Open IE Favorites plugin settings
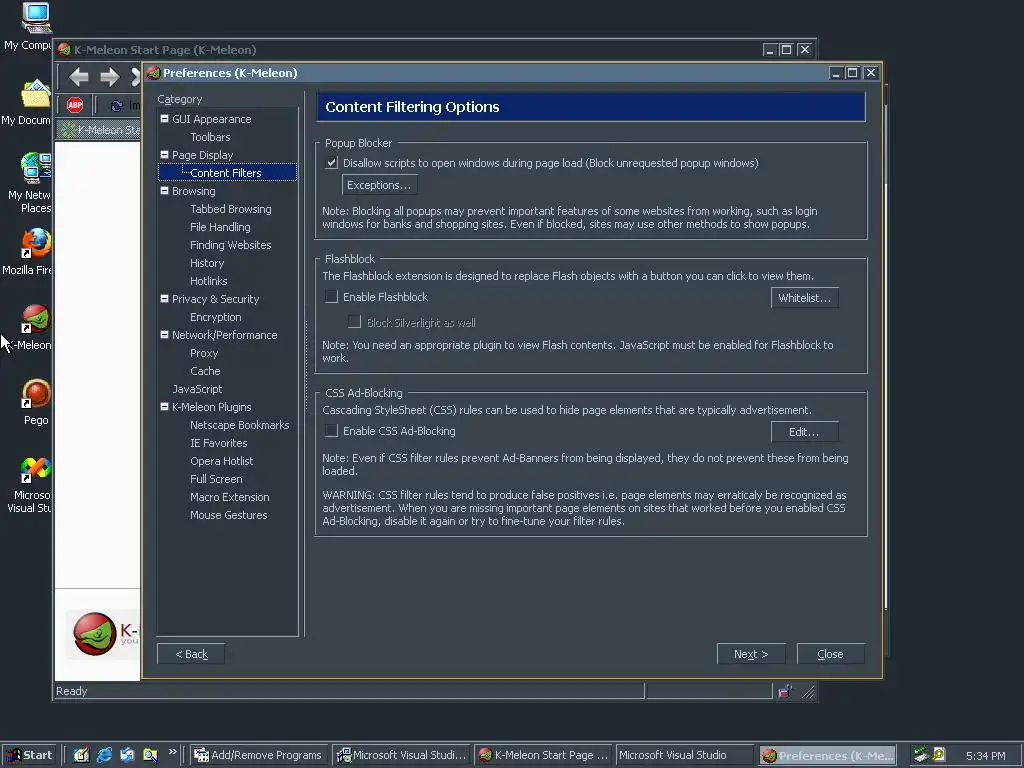The height and width of the screenshot is (768, 1024). (x=219, y=443)
